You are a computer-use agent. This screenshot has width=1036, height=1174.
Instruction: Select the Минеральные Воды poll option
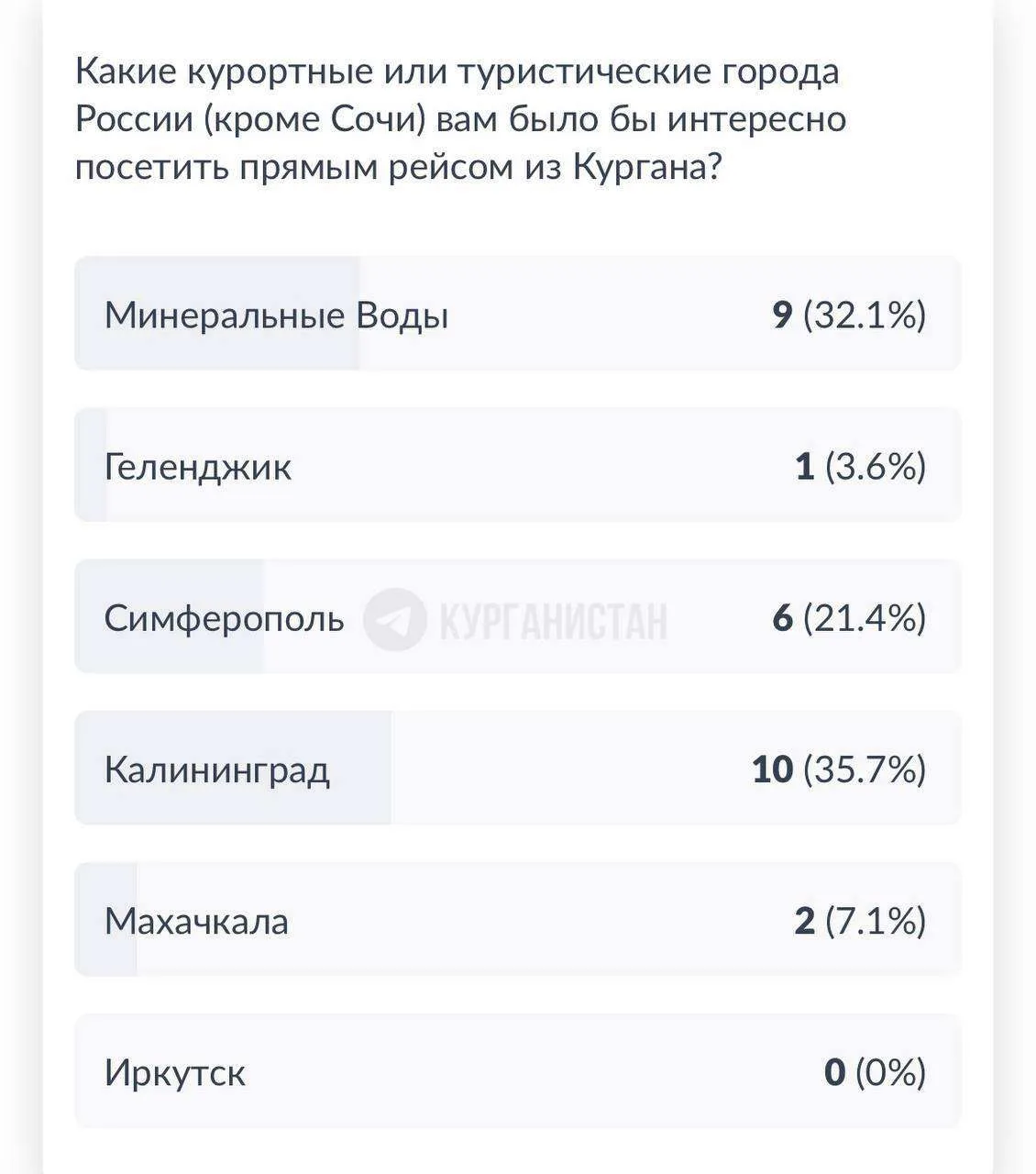518,314
